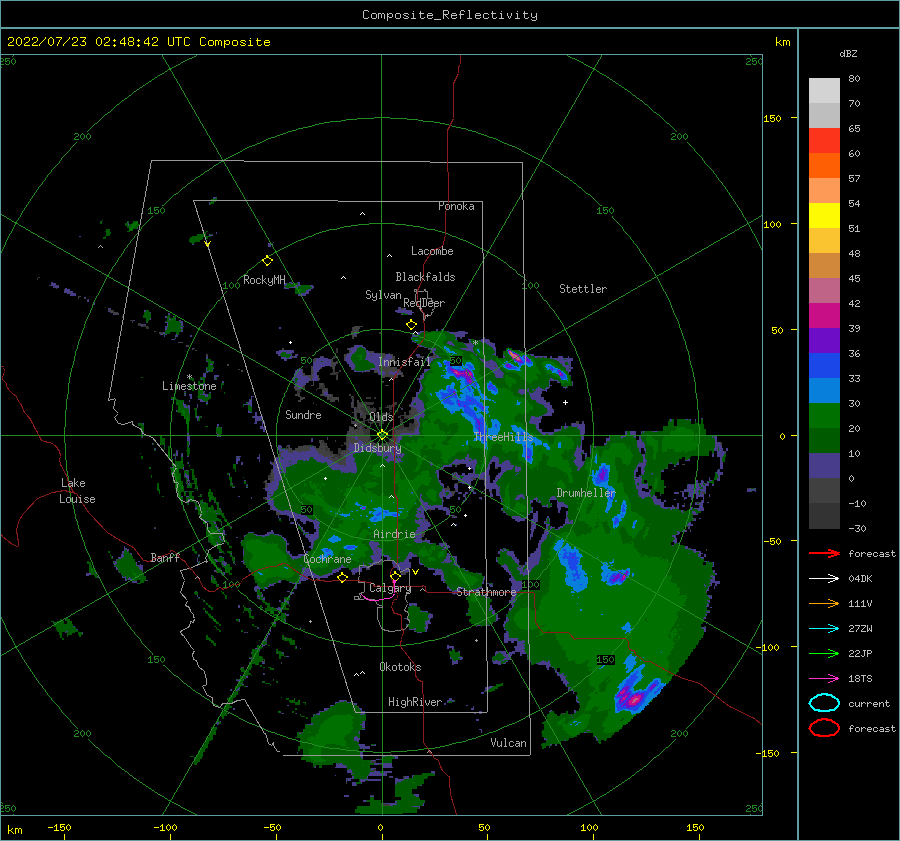Select the purple swatch below 39 dBZ
The height and width of the screenshot is (841, 900).
[x=824, y=340]
